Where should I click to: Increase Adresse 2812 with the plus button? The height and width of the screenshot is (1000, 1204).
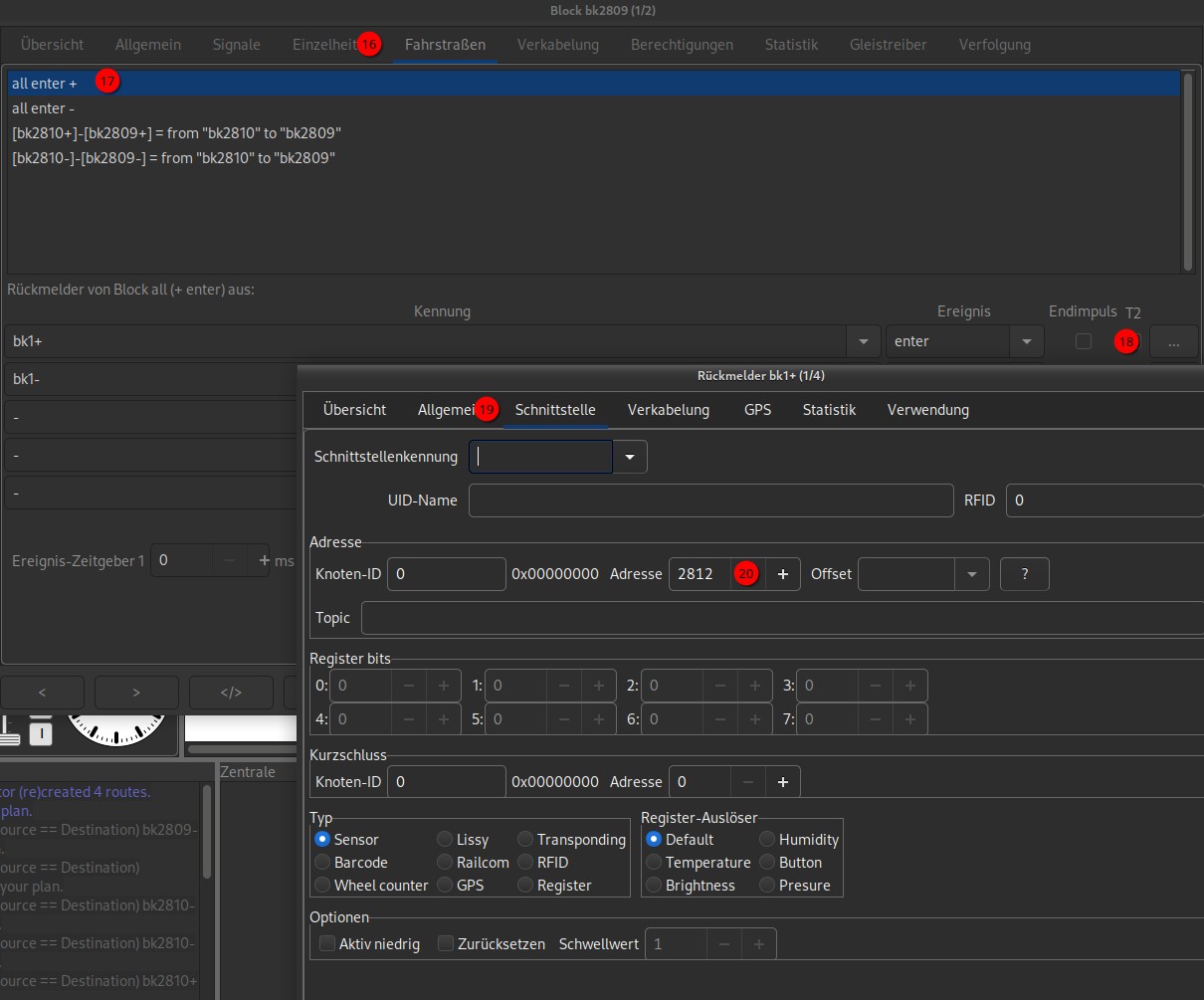[783, 574]
